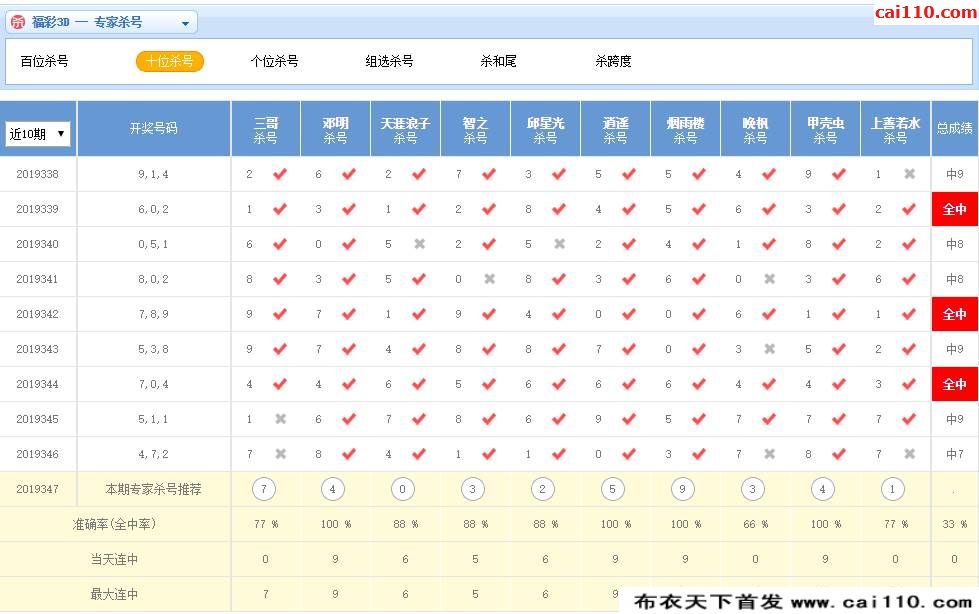Select the highlighted 十位杀号 tab
Viewport: 979px width, 614px height.
pos(170,61)
